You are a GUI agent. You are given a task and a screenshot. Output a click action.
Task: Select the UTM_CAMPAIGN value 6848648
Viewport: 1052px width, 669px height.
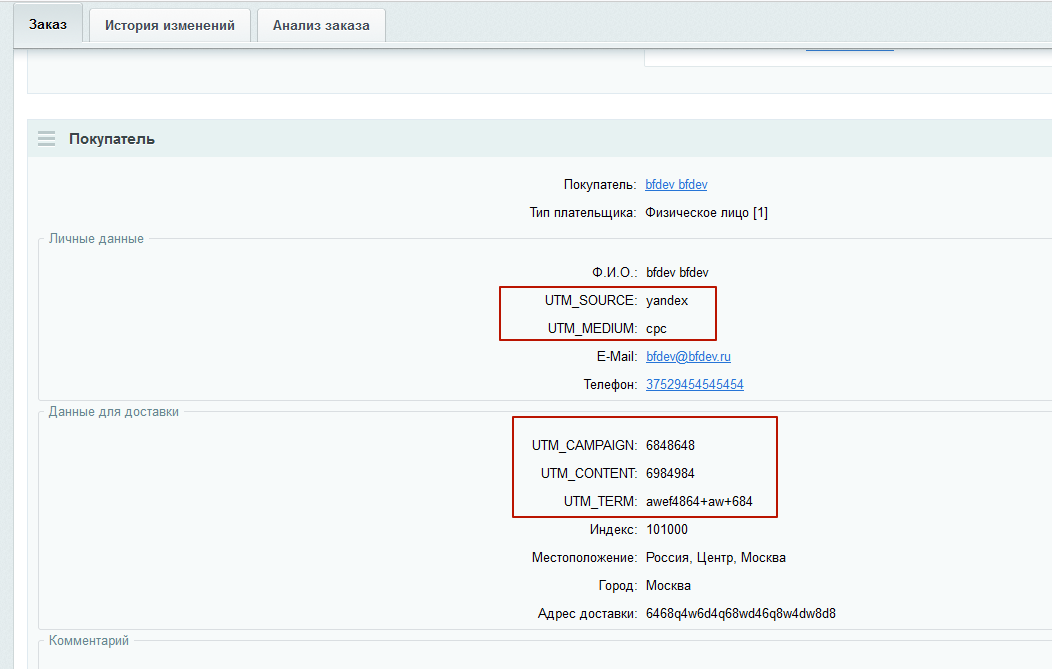670,446
